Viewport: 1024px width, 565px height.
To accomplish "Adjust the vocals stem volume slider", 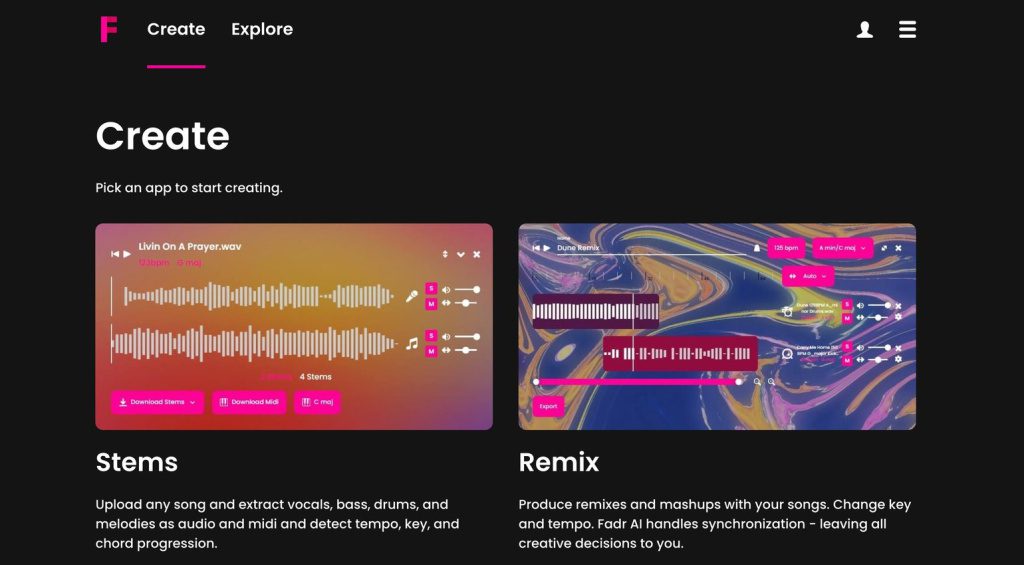I will coord(467,289).
